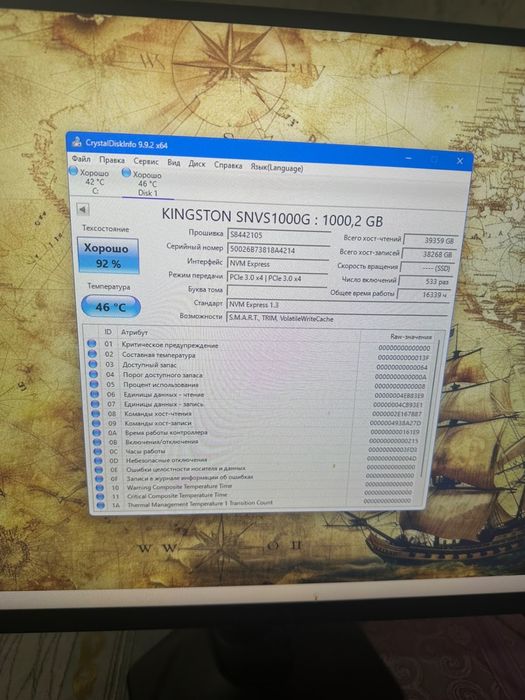Screen dimensions: 525x700
Task: Click the rotation speed value ---- (SSD)
Action: (x=426, y=268)
